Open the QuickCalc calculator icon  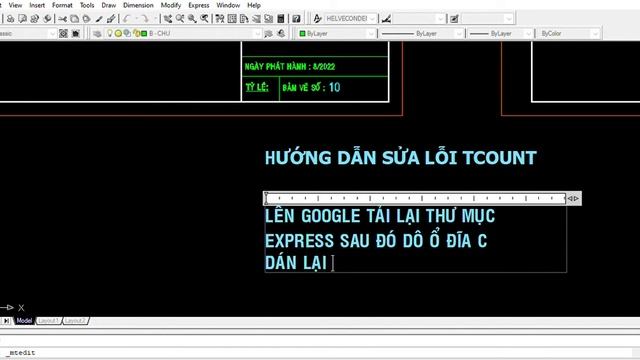[281, 19]
